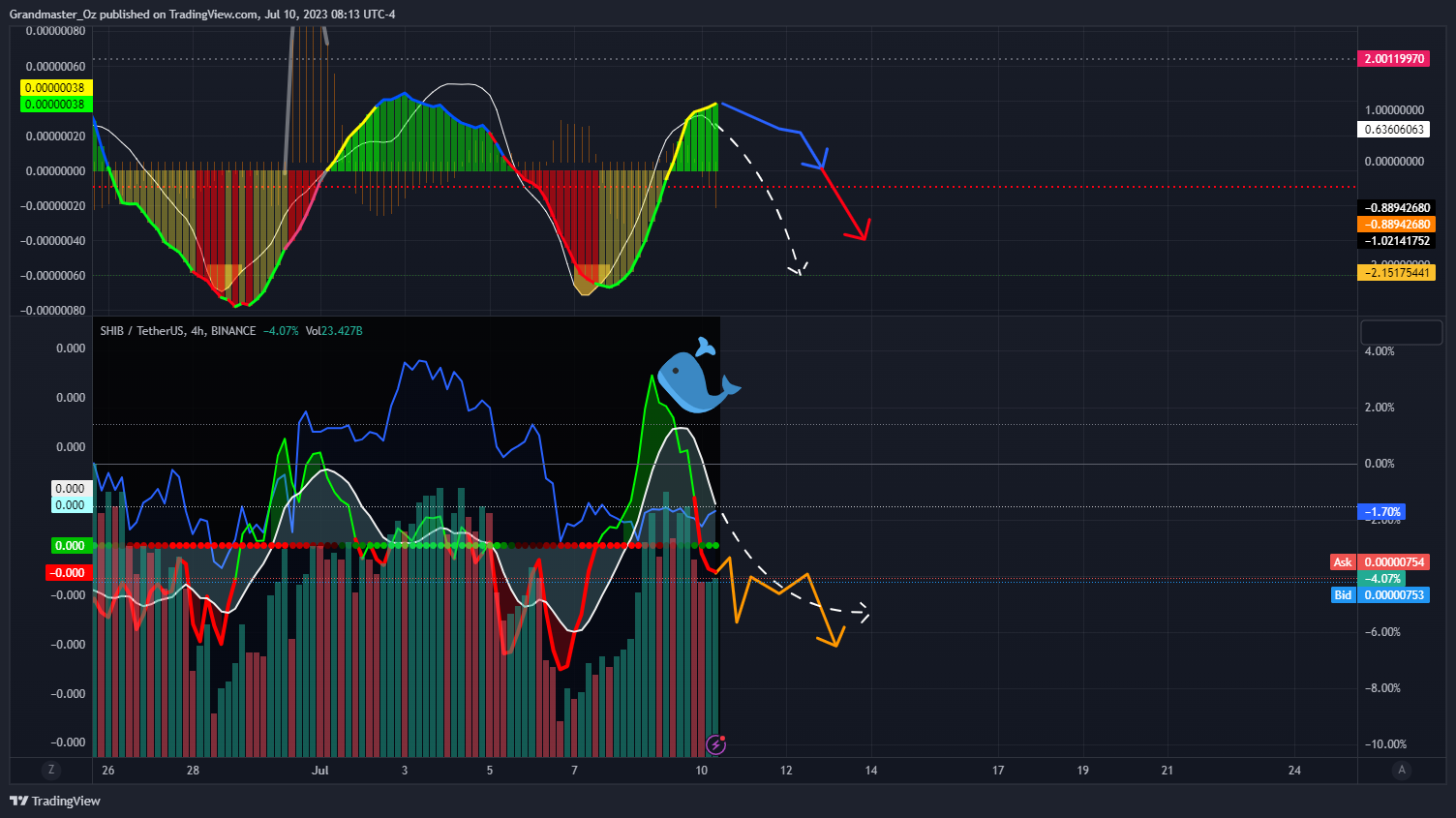Image resolution: width=1456 pixels, height=818 pixels.
Task: Click the white 0.63606063 value label
Action: [x=1394, y=130]
